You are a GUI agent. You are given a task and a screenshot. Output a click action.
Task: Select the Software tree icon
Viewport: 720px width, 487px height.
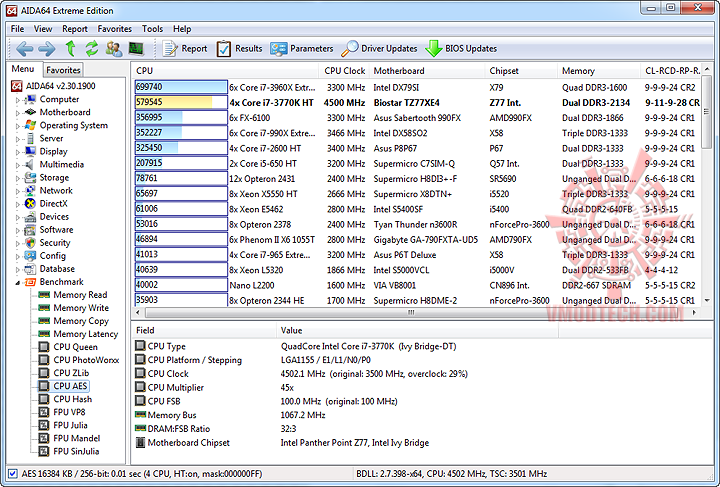pos(30,230)
